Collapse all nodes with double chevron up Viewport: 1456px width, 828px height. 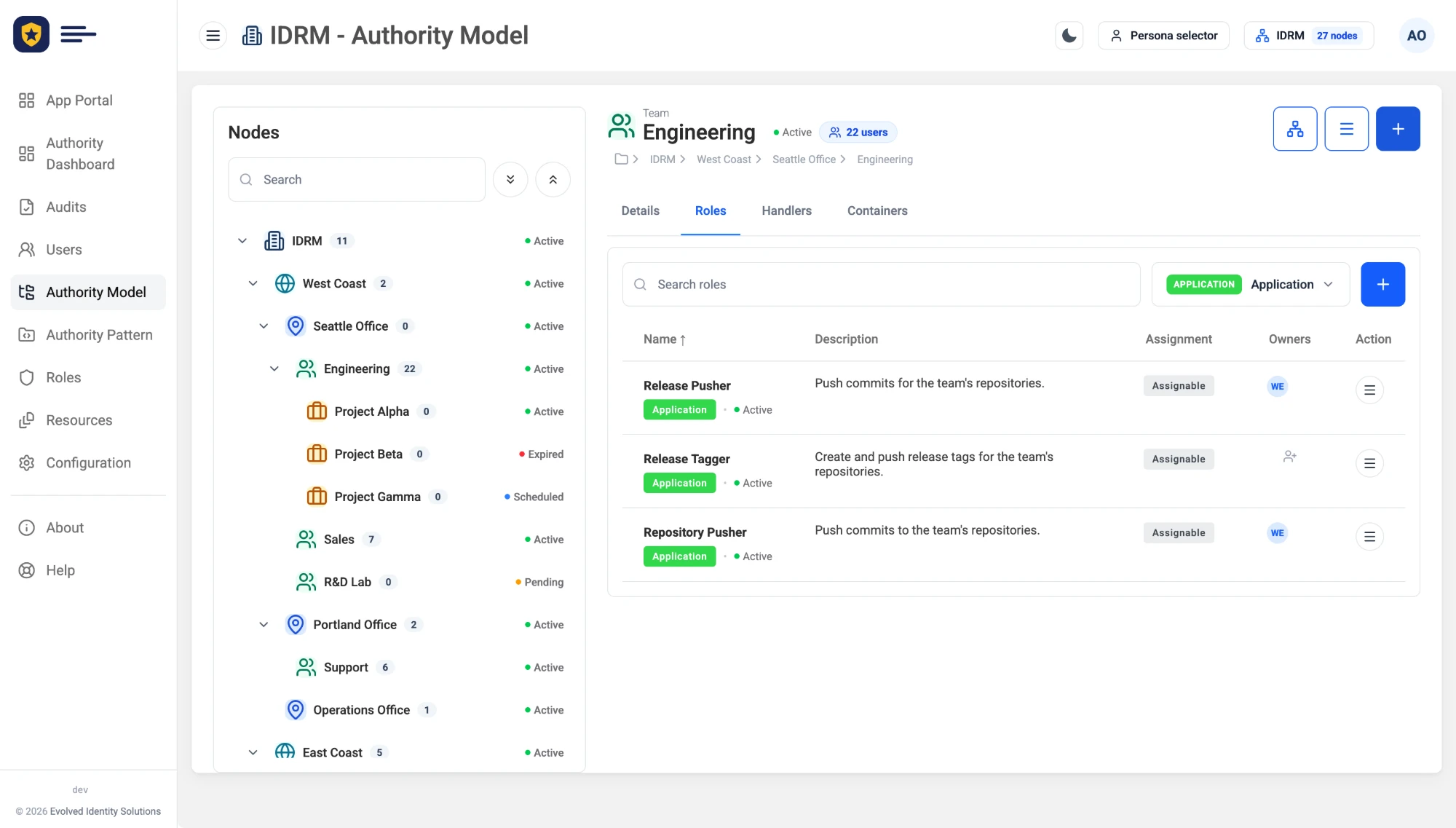pyautogui.click(x=553, y=179)
